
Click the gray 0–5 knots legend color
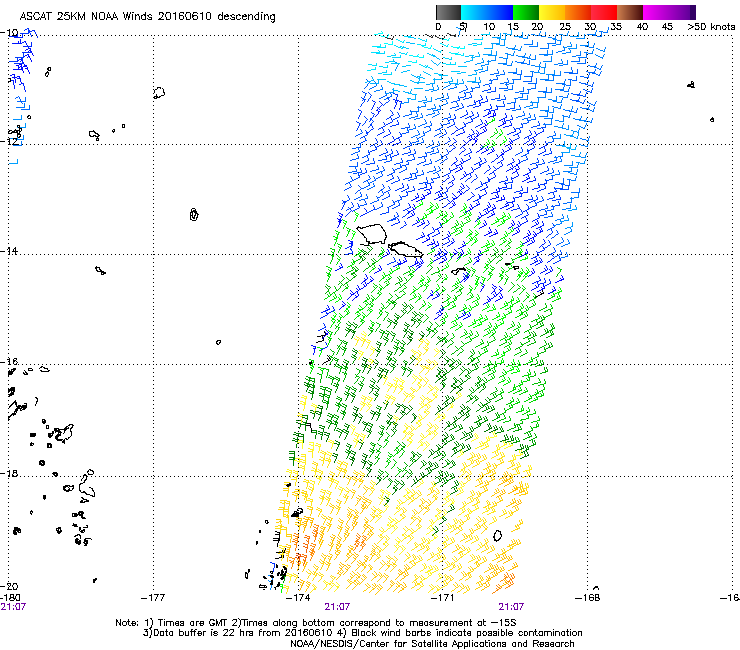click(448, 12)
